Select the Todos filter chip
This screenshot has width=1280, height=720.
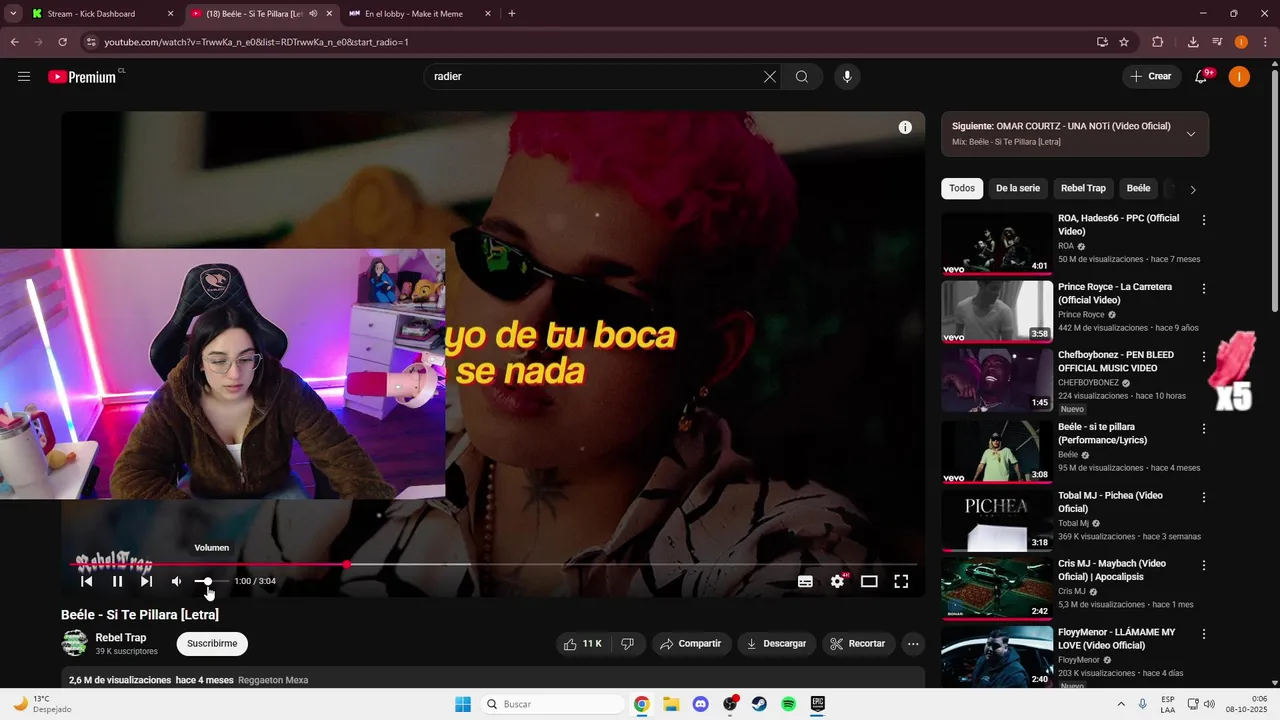(962, 188)
